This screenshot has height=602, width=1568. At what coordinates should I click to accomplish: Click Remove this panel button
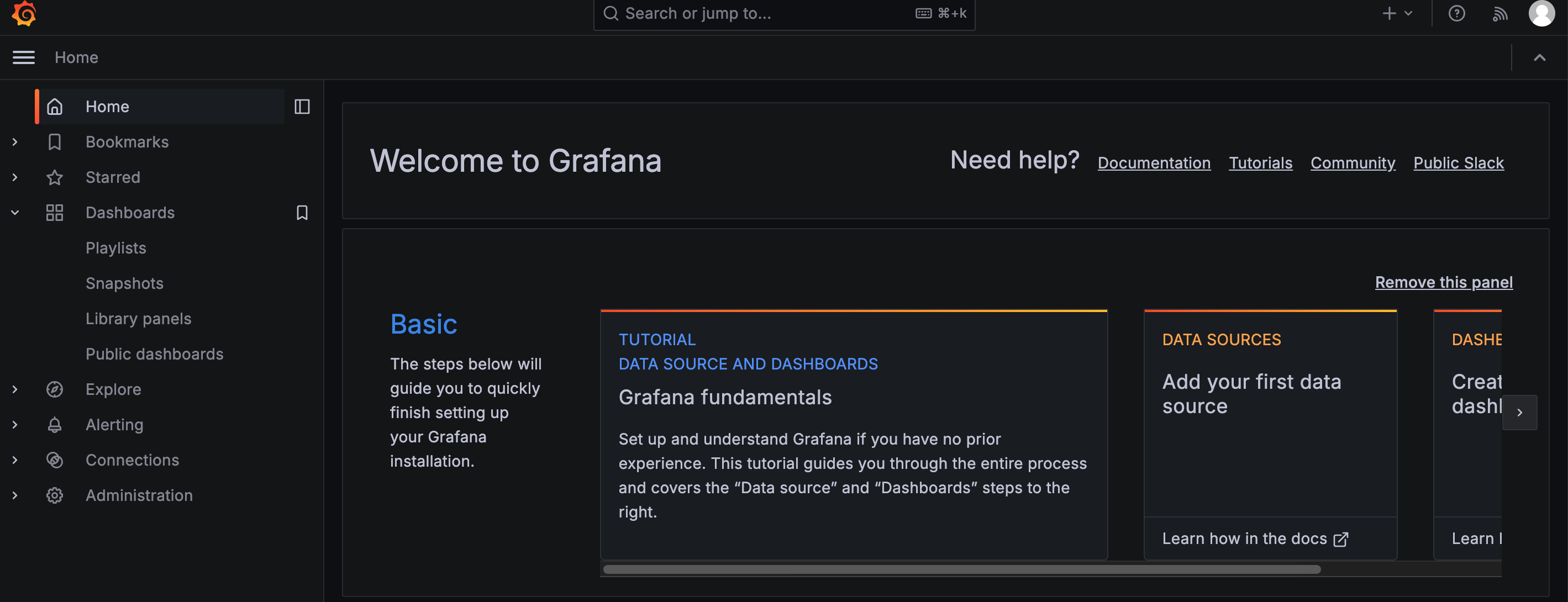click(x=1443, y=281)
